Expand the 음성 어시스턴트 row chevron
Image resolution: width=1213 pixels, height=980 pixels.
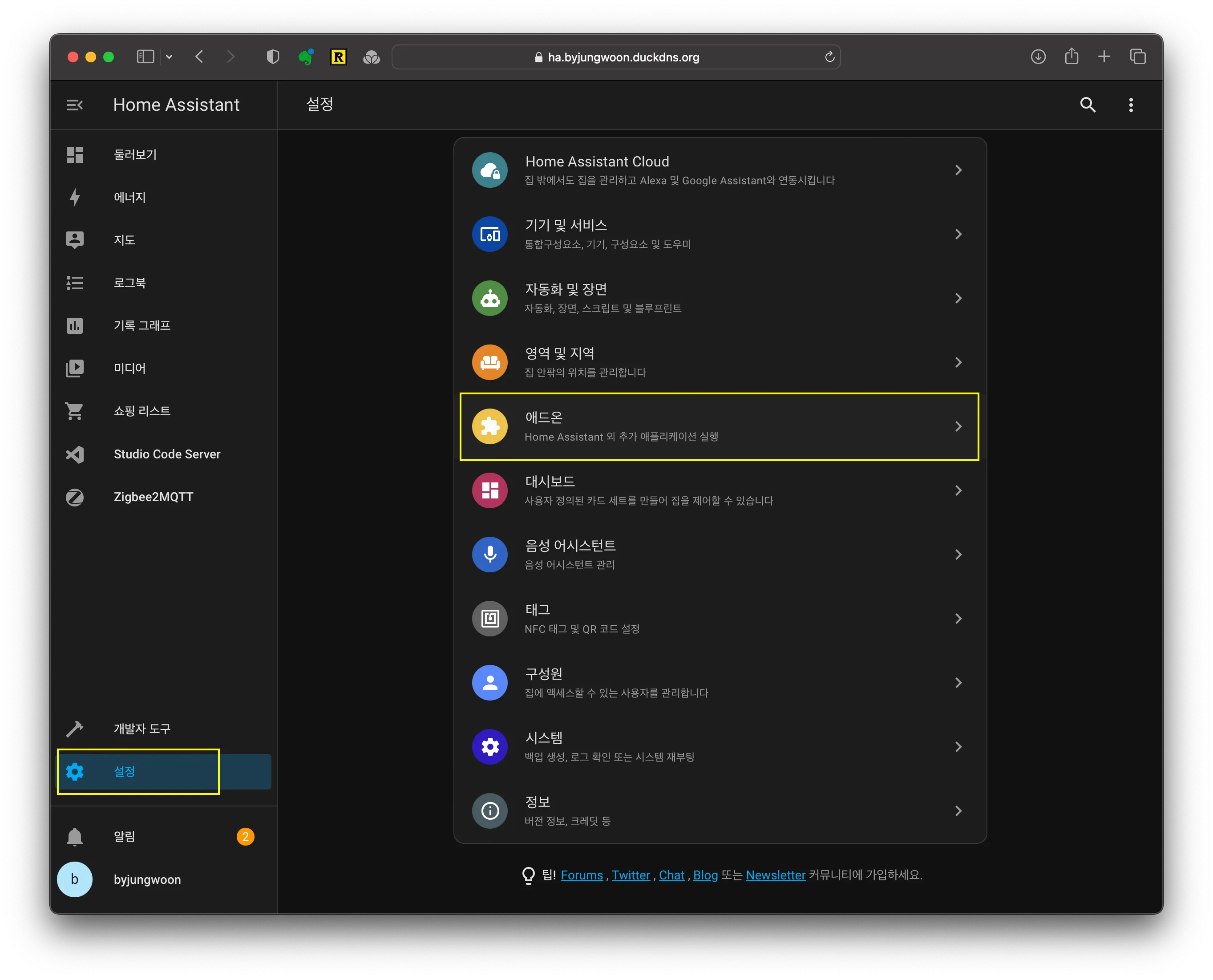958,555
